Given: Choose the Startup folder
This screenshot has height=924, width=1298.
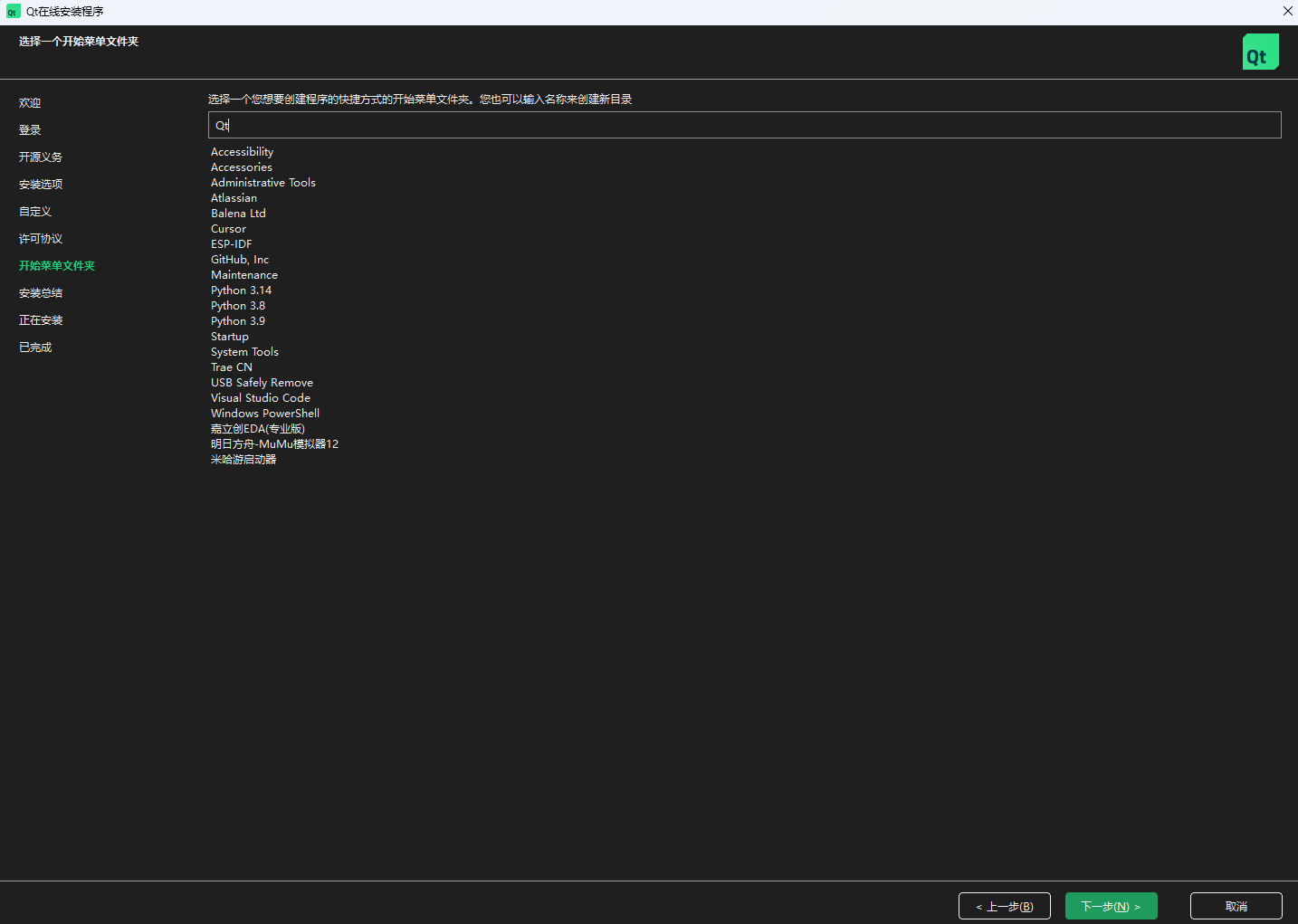Looking at the screenshot, I should [229, 337].
